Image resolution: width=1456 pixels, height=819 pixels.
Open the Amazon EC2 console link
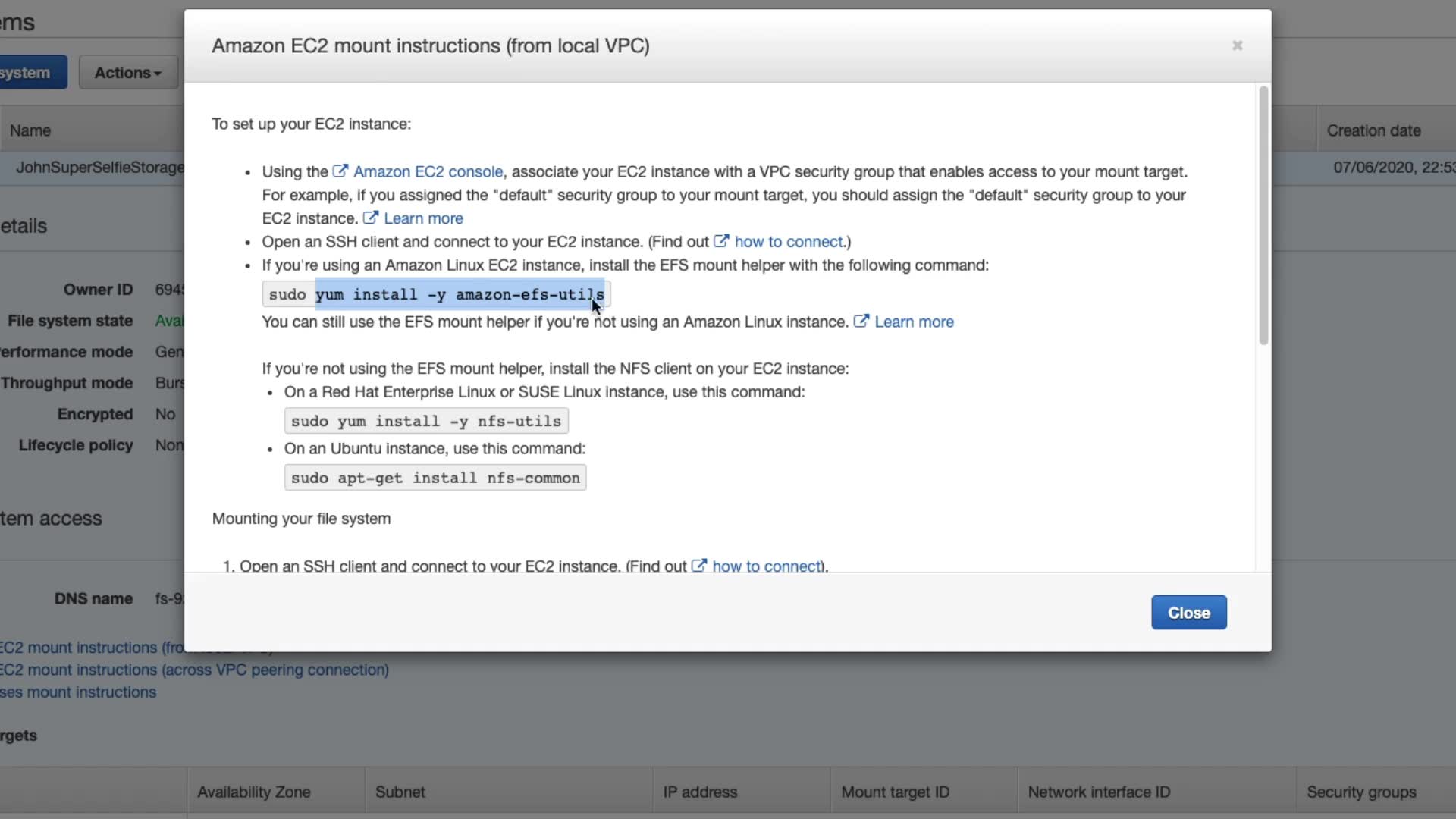tap(428, 172)
